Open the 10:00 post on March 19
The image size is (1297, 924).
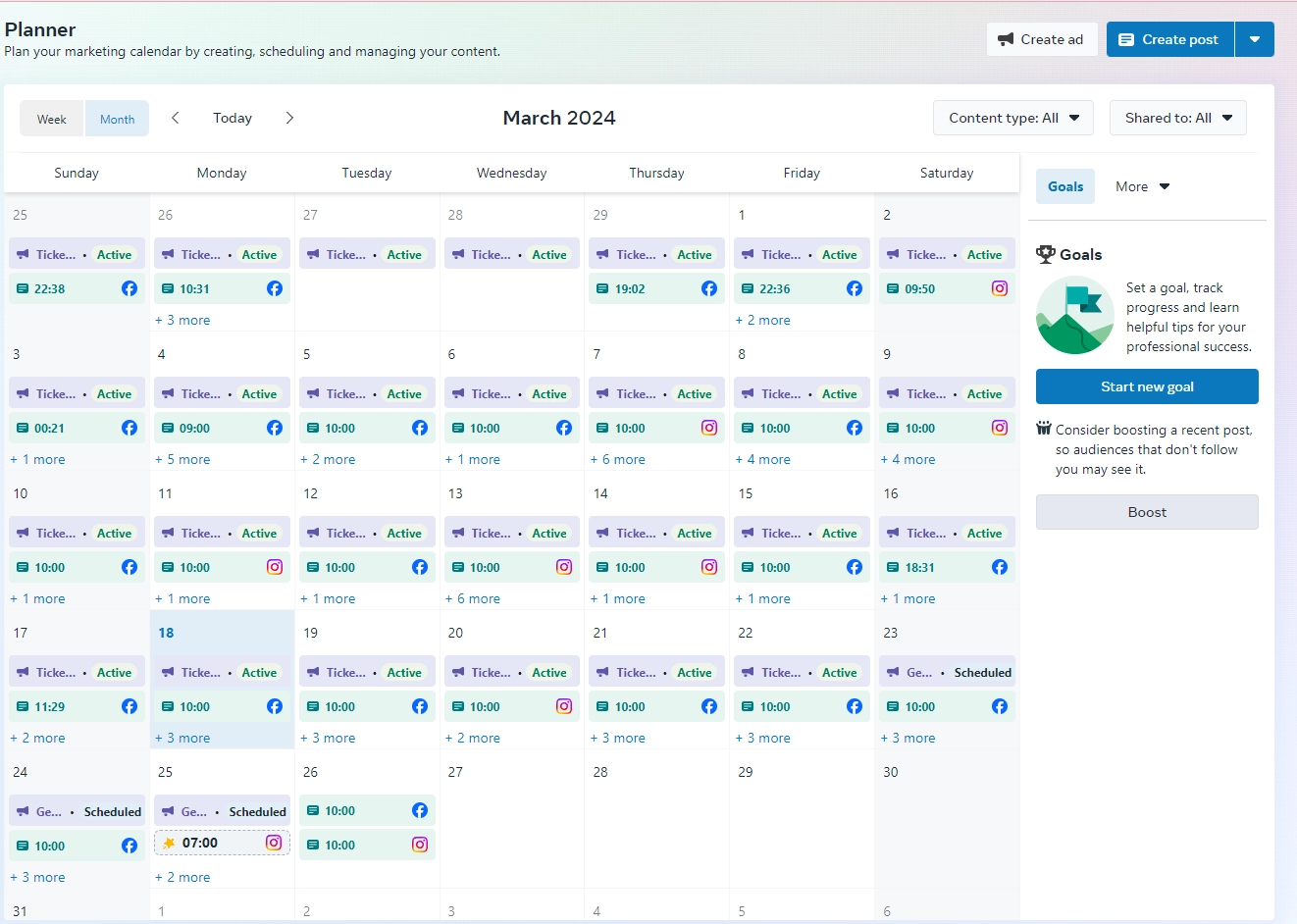click(368, 706)
